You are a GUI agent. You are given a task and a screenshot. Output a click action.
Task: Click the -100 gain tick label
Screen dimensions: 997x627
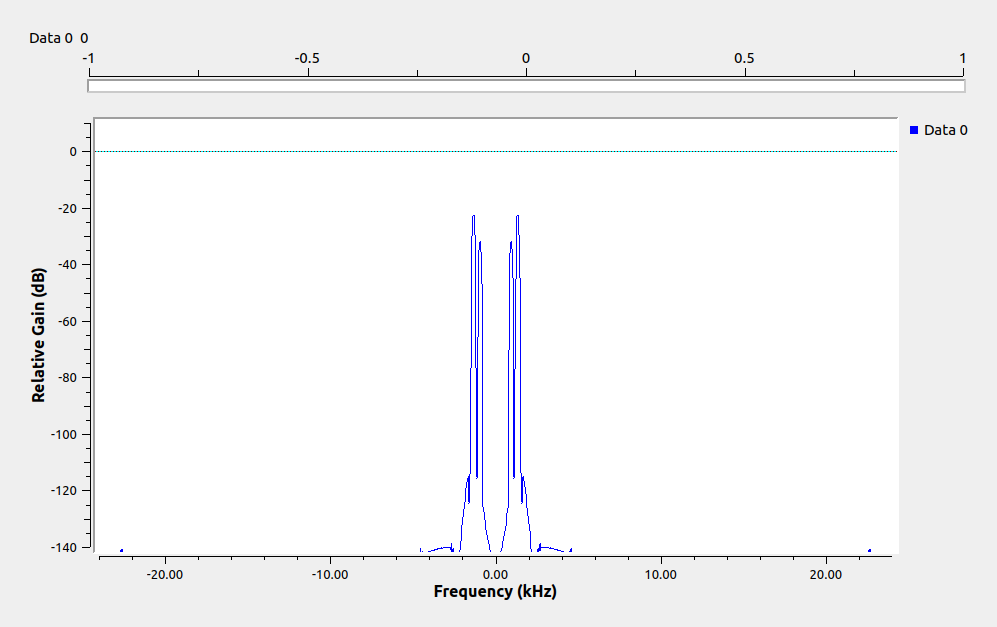point(62,434)
